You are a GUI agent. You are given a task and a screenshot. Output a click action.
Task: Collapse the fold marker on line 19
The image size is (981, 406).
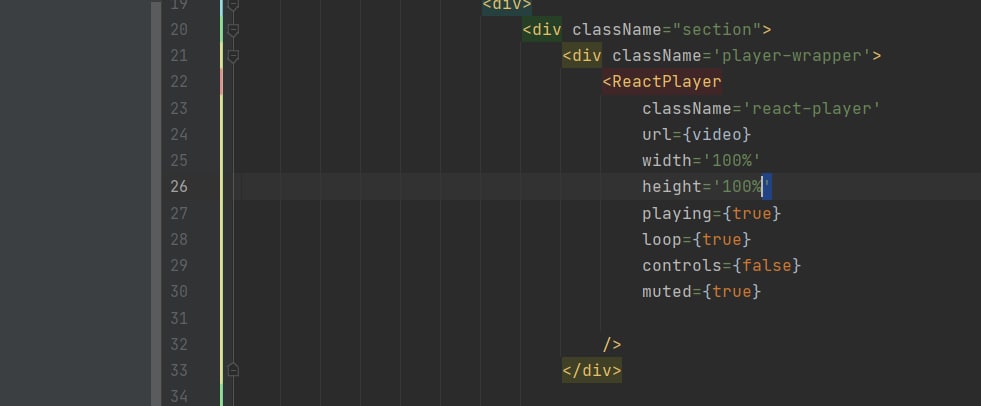(x=233, y=4)
